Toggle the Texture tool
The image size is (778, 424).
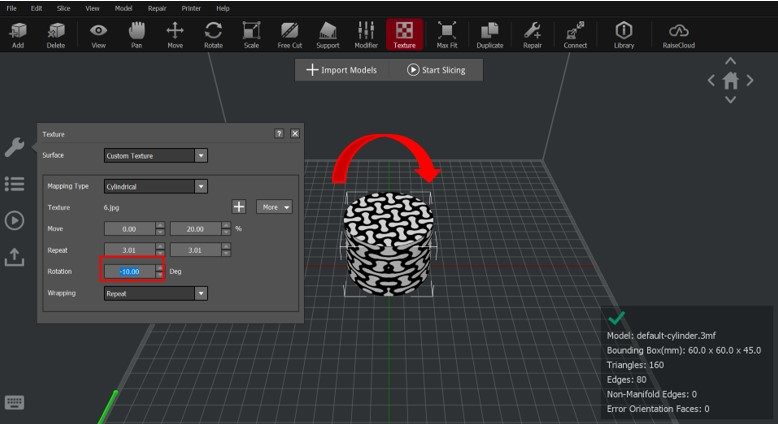click(x=404, y=35)
